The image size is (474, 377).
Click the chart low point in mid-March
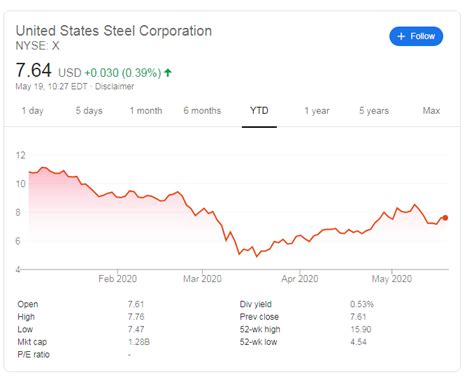[256, 256]
